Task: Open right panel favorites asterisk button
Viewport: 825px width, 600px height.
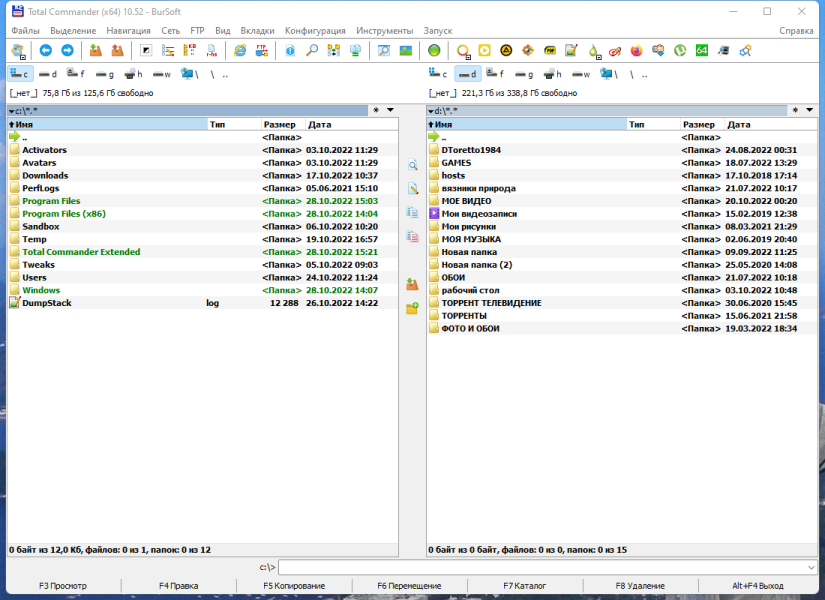Action: [795, 110]
